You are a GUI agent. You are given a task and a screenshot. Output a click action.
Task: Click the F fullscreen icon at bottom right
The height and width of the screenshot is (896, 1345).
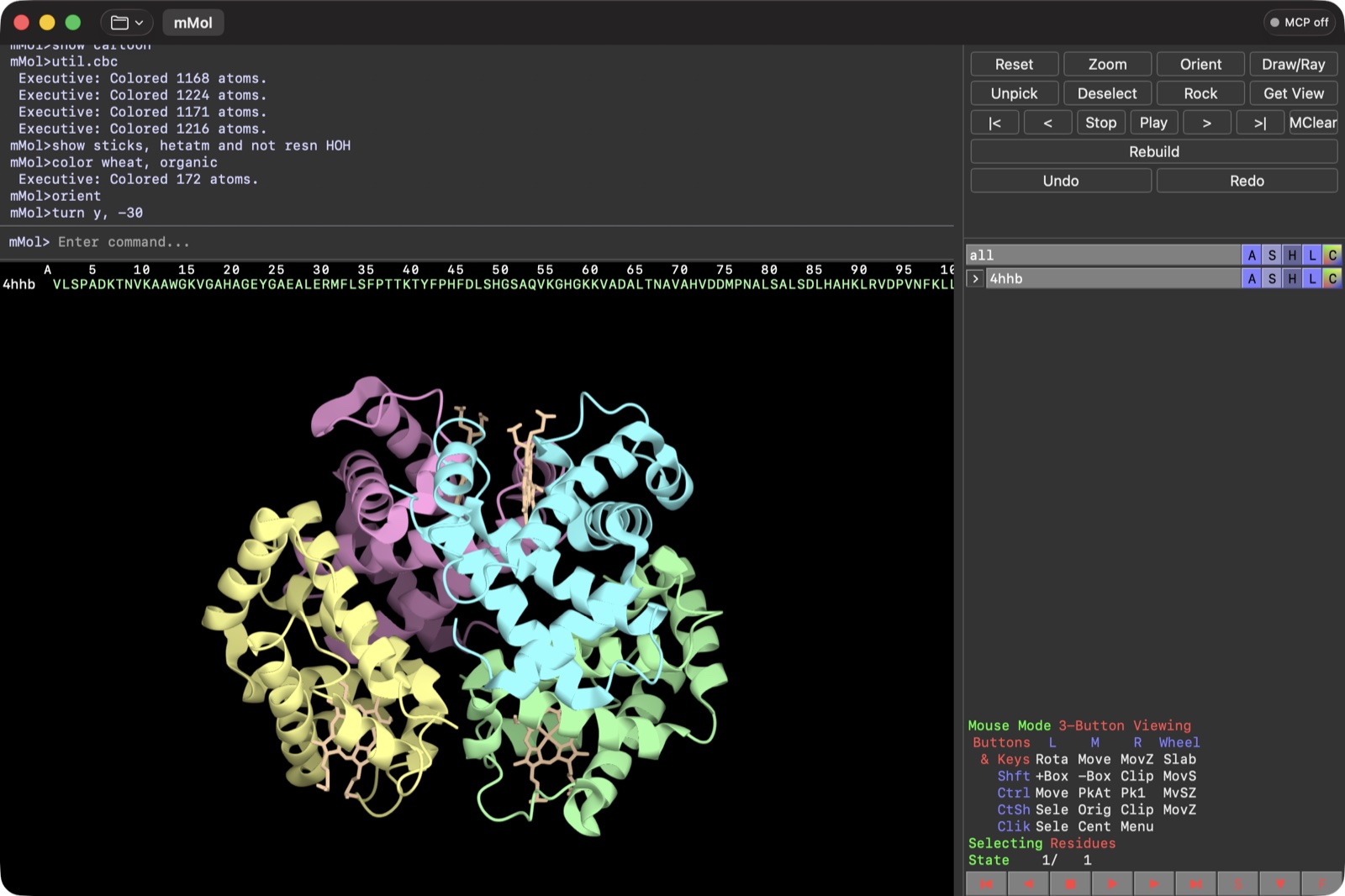(x=1321, y=883)
